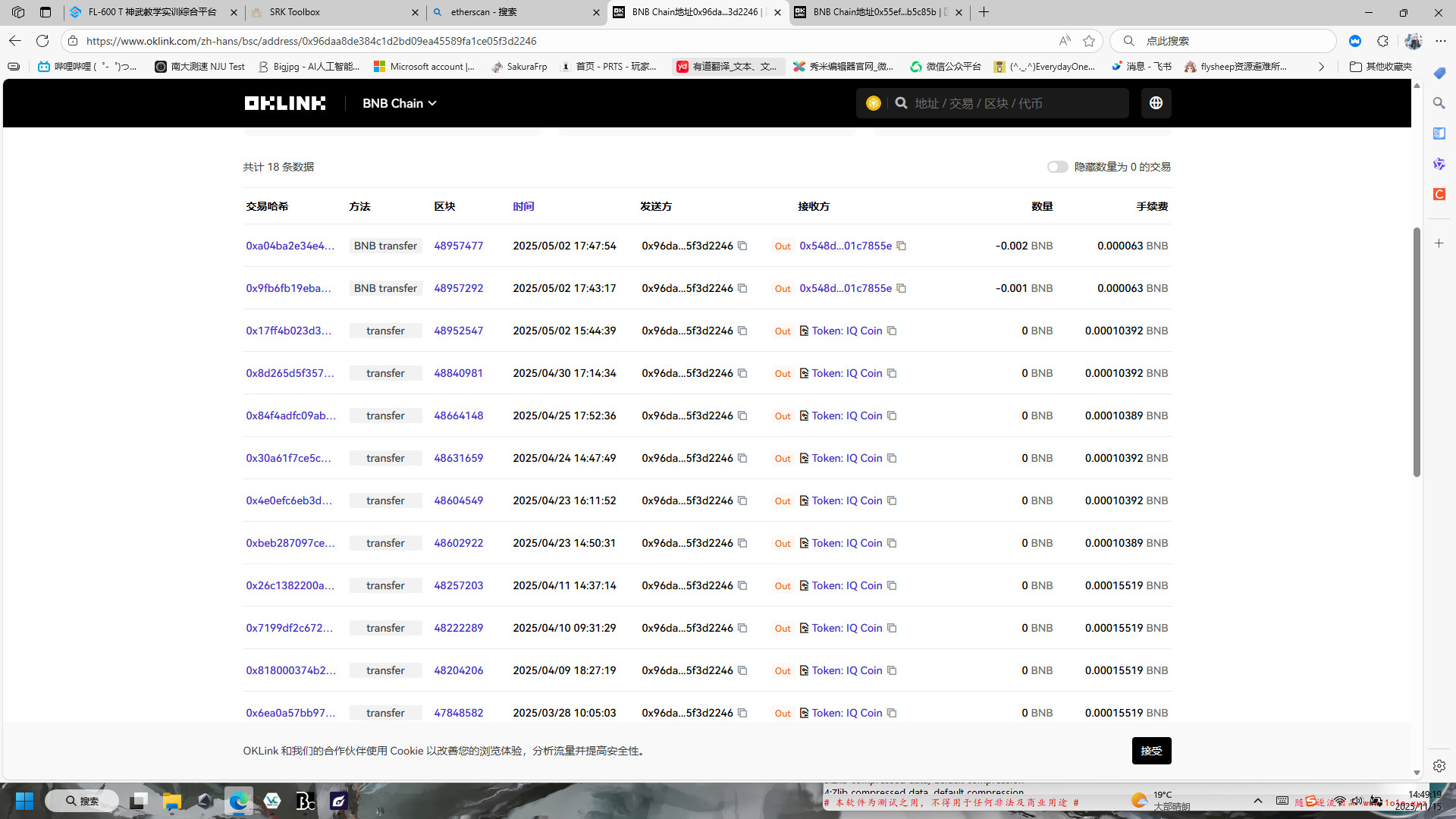Expand the bookmarks bar overflow chevron

click(x=1321, y=67)
